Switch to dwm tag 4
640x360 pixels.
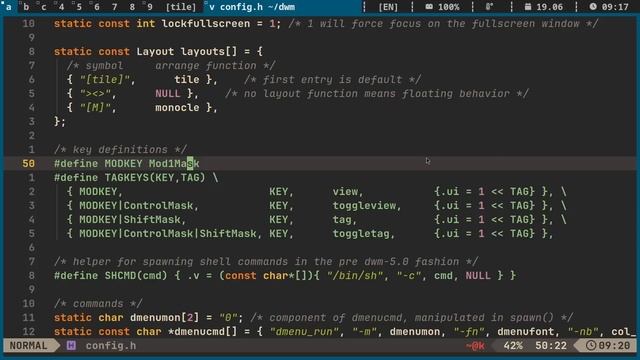point(61,7)
